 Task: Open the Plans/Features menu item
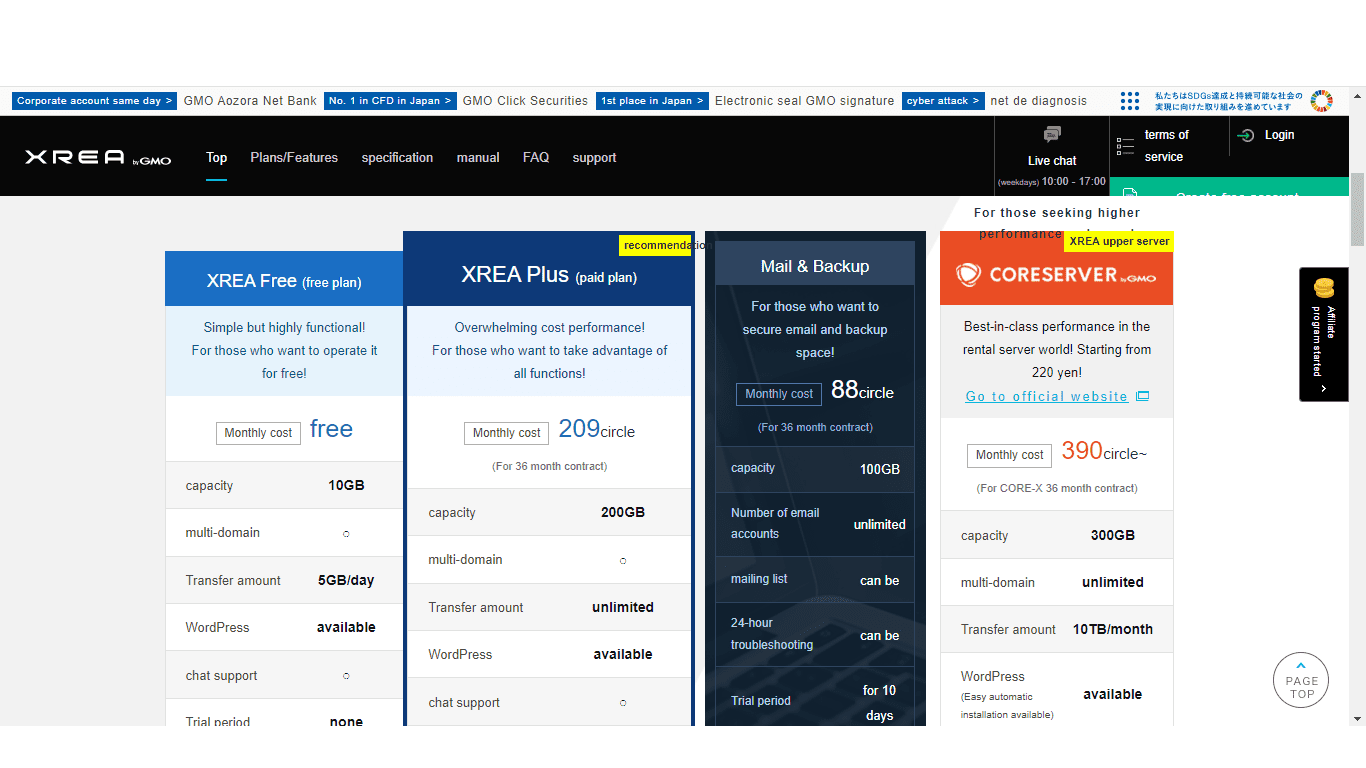click(294, 158)
